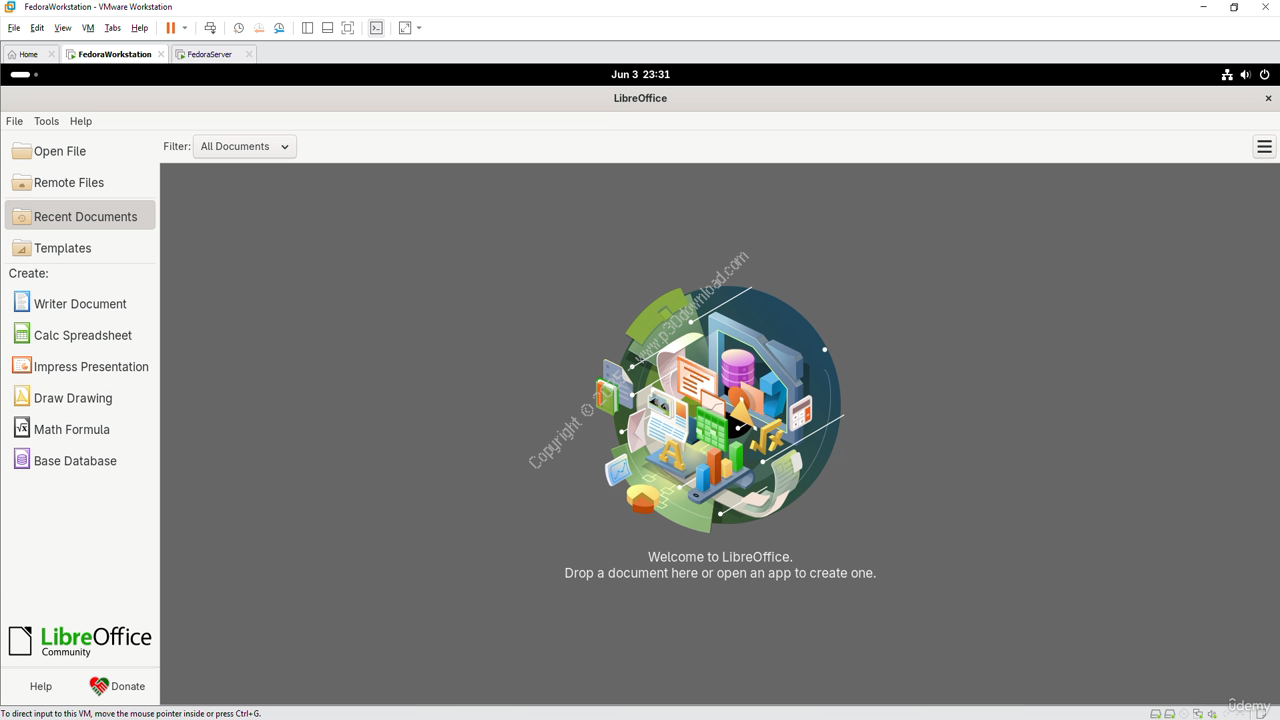Click the stretch guest display icon

pyautogui.click(x=404, y=28)
